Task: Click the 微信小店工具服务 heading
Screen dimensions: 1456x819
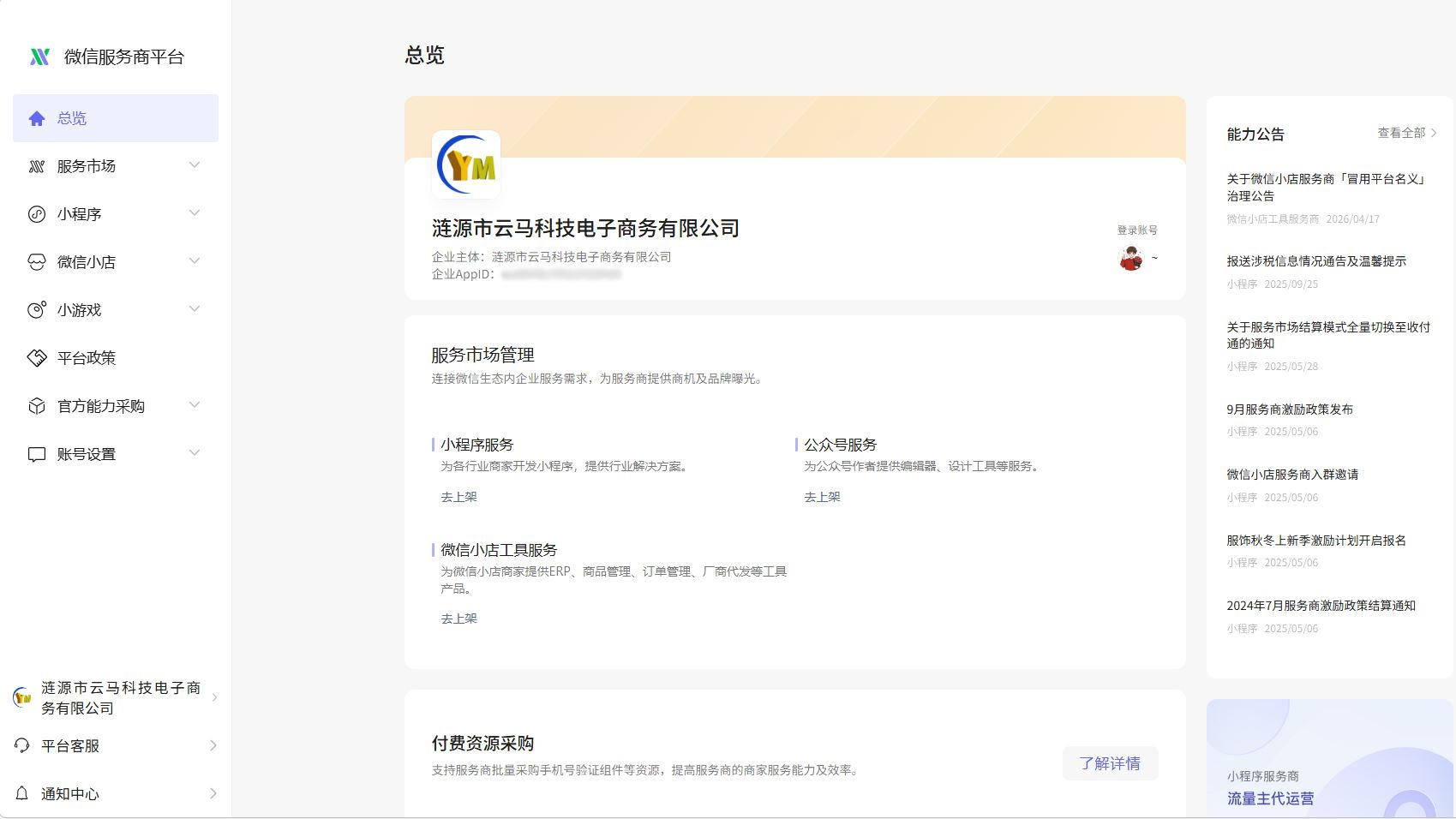Action: tap(499, 550)
